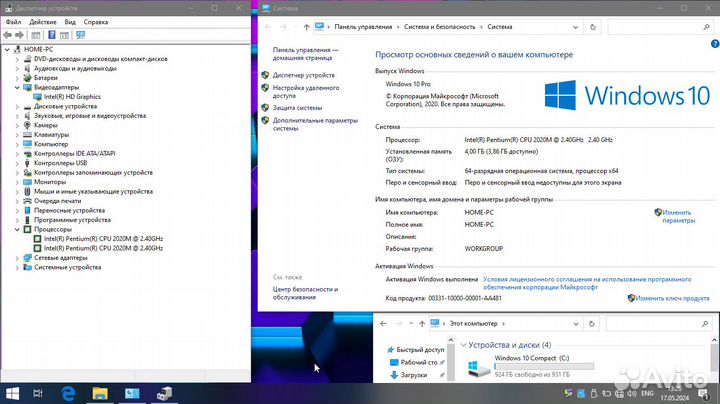Click search field in System window
This screenshot has height=404, width=720.
660,27
